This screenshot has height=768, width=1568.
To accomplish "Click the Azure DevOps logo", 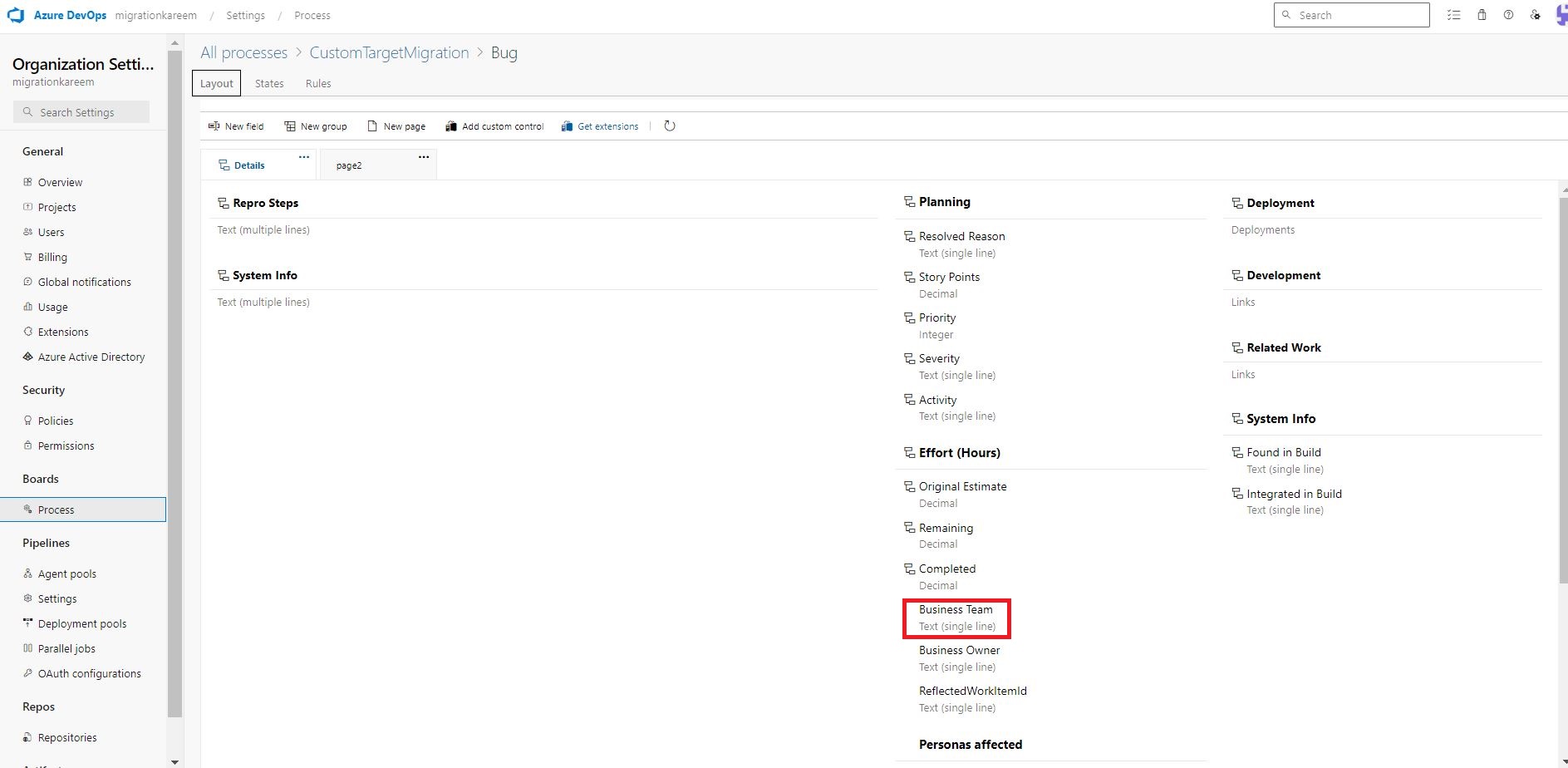I will [x=17, y=14].
